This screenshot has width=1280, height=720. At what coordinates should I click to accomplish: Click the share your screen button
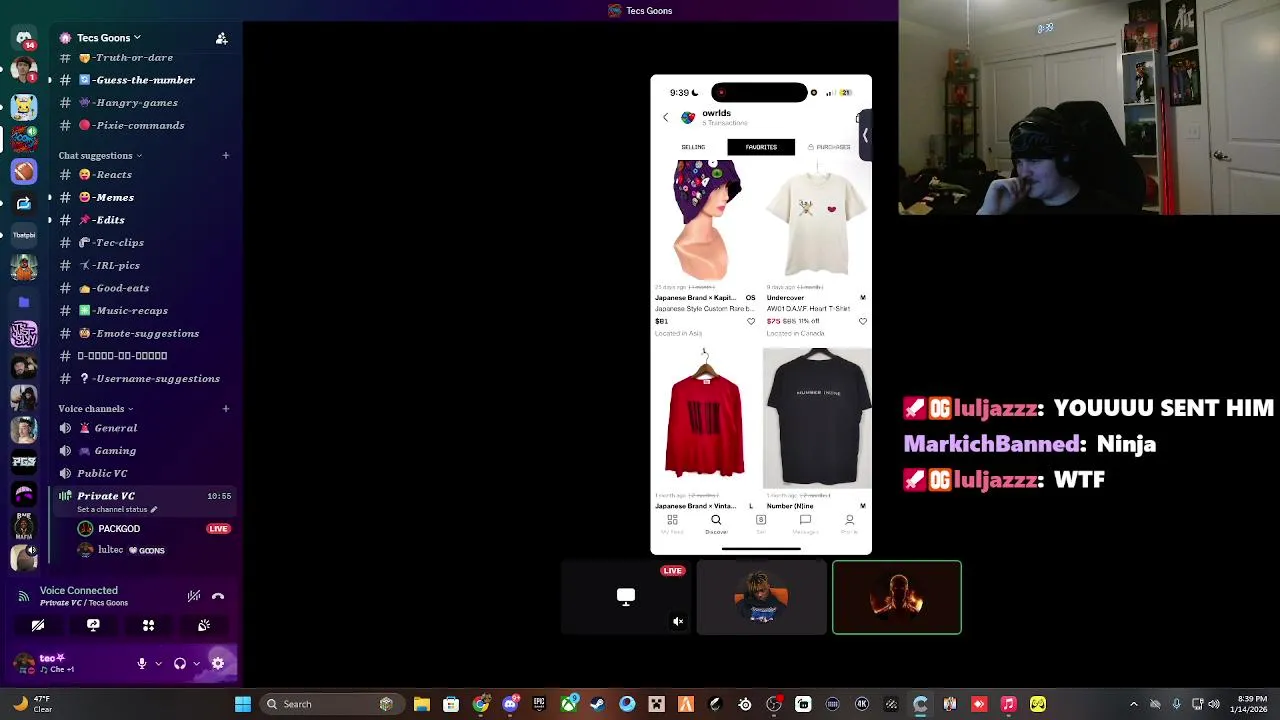pos(93,625)
